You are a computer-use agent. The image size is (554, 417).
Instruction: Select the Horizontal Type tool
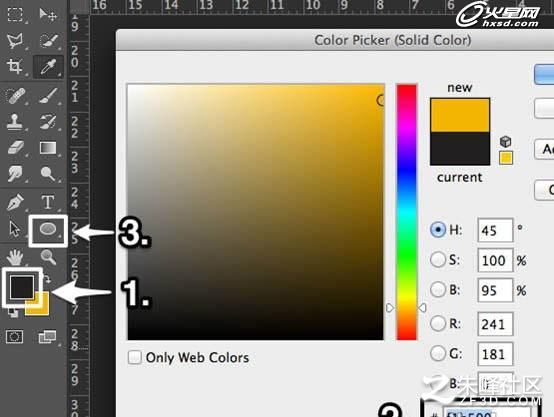pos(48,202)
